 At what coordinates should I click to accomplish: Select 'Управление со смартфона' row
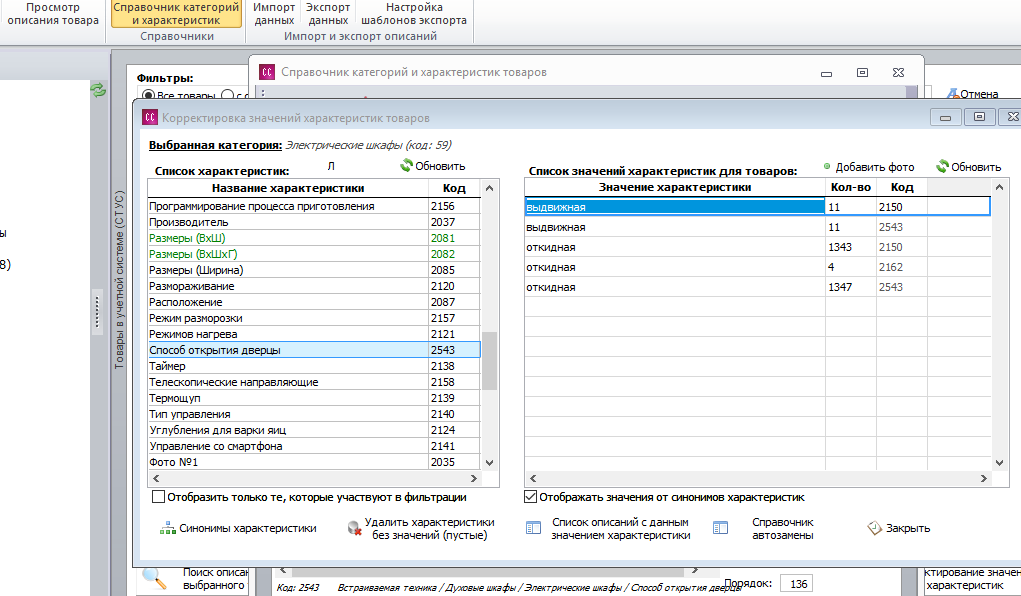pos(314,446)
